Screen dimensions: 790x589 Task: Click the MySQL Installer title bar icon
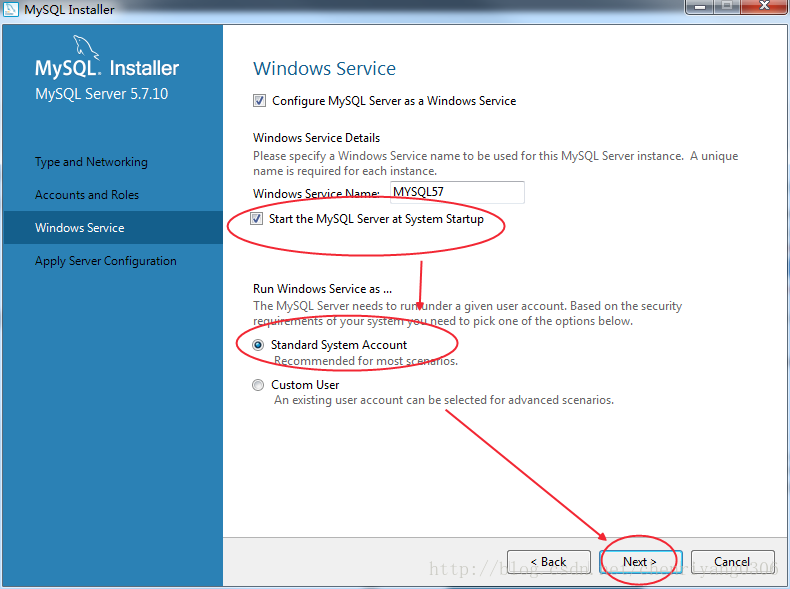pyautogui.click(x=11, y=9)
